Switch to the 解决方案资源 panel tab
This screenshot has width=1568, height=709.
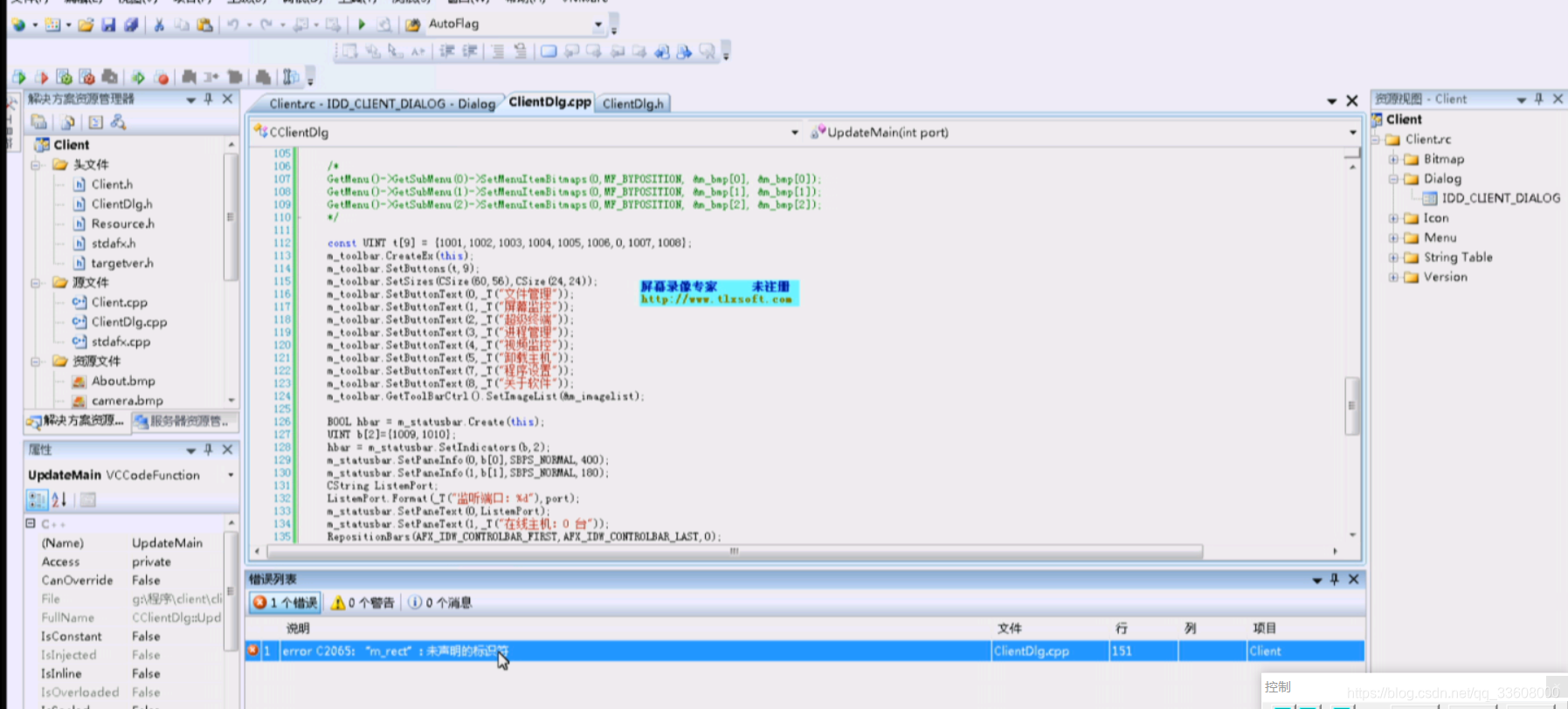(76, 421)
